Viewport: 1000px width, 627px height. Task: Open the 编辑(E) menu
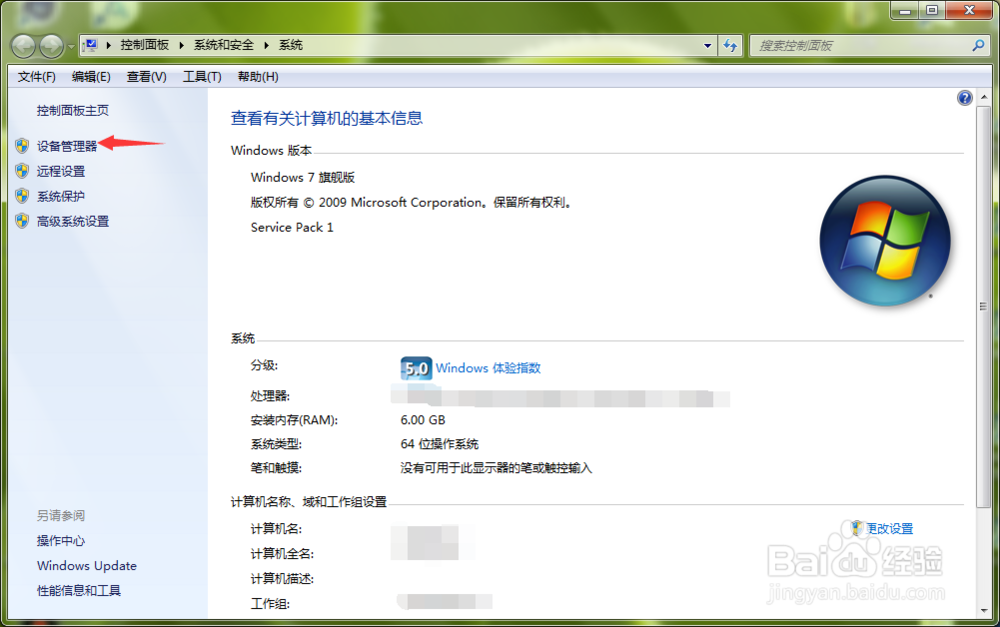point(91,77)
